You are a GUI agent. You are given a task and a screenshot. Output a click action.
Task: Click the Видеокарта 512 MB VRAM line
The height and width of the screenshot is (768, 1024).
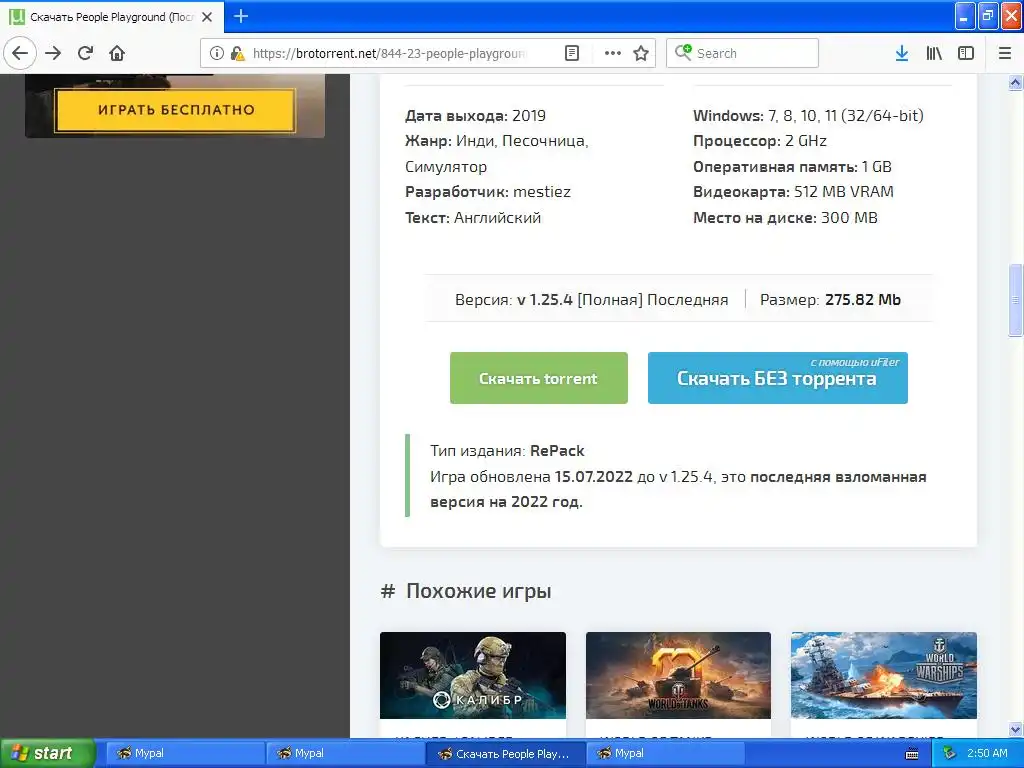793,192
